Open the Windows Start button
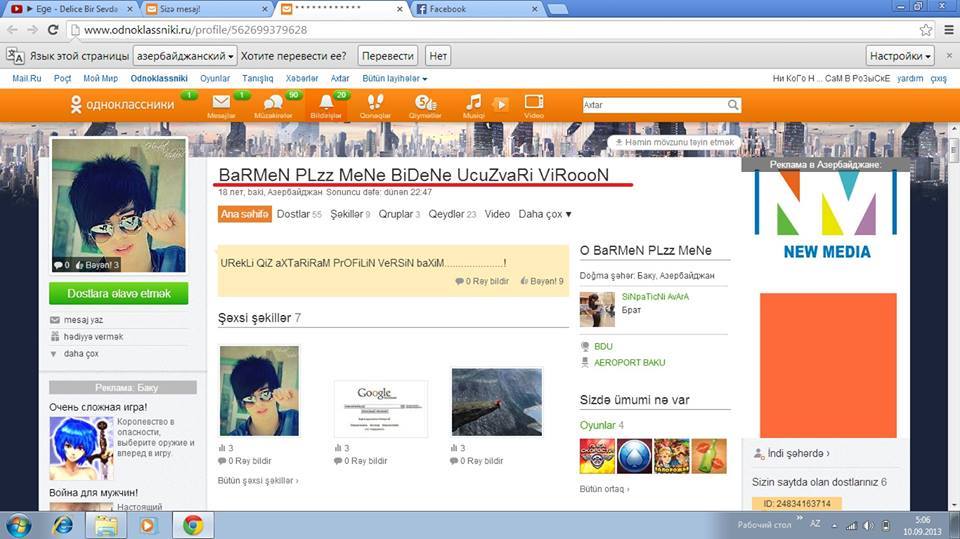The height and width of the screenshot is (539, 960). coord(18,526)
